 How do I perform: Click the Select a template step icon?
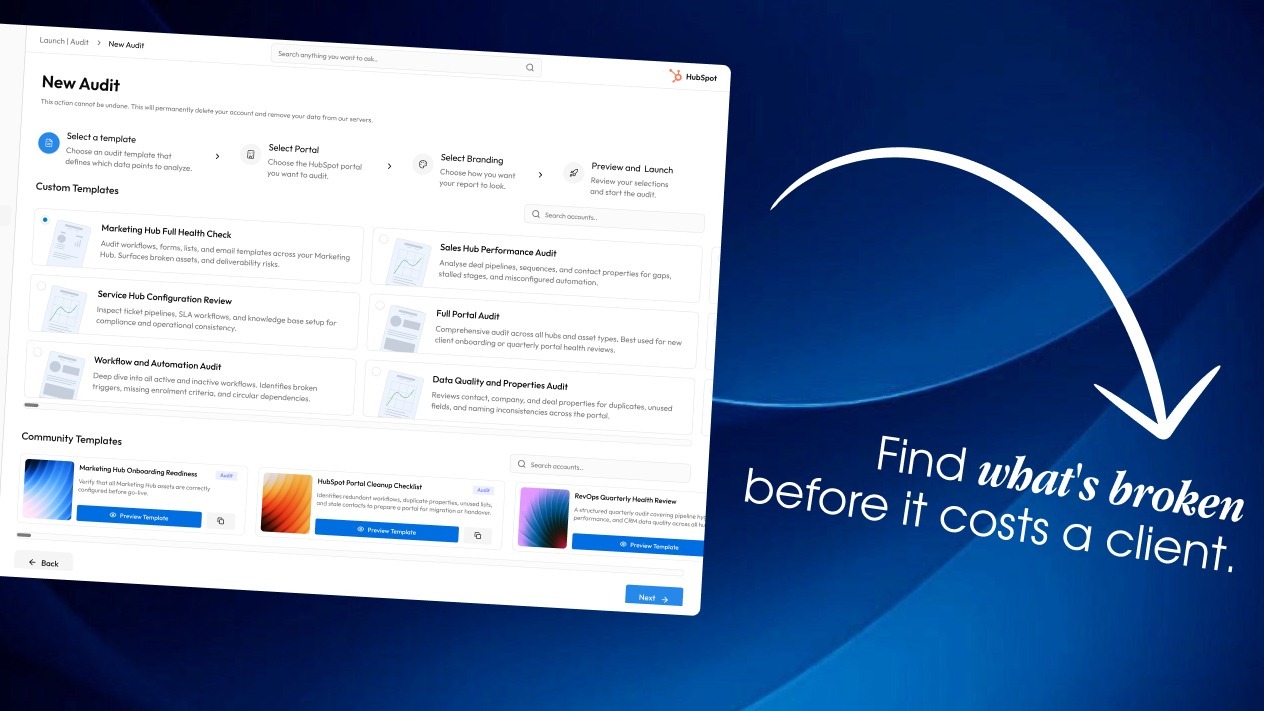(49, 143)
